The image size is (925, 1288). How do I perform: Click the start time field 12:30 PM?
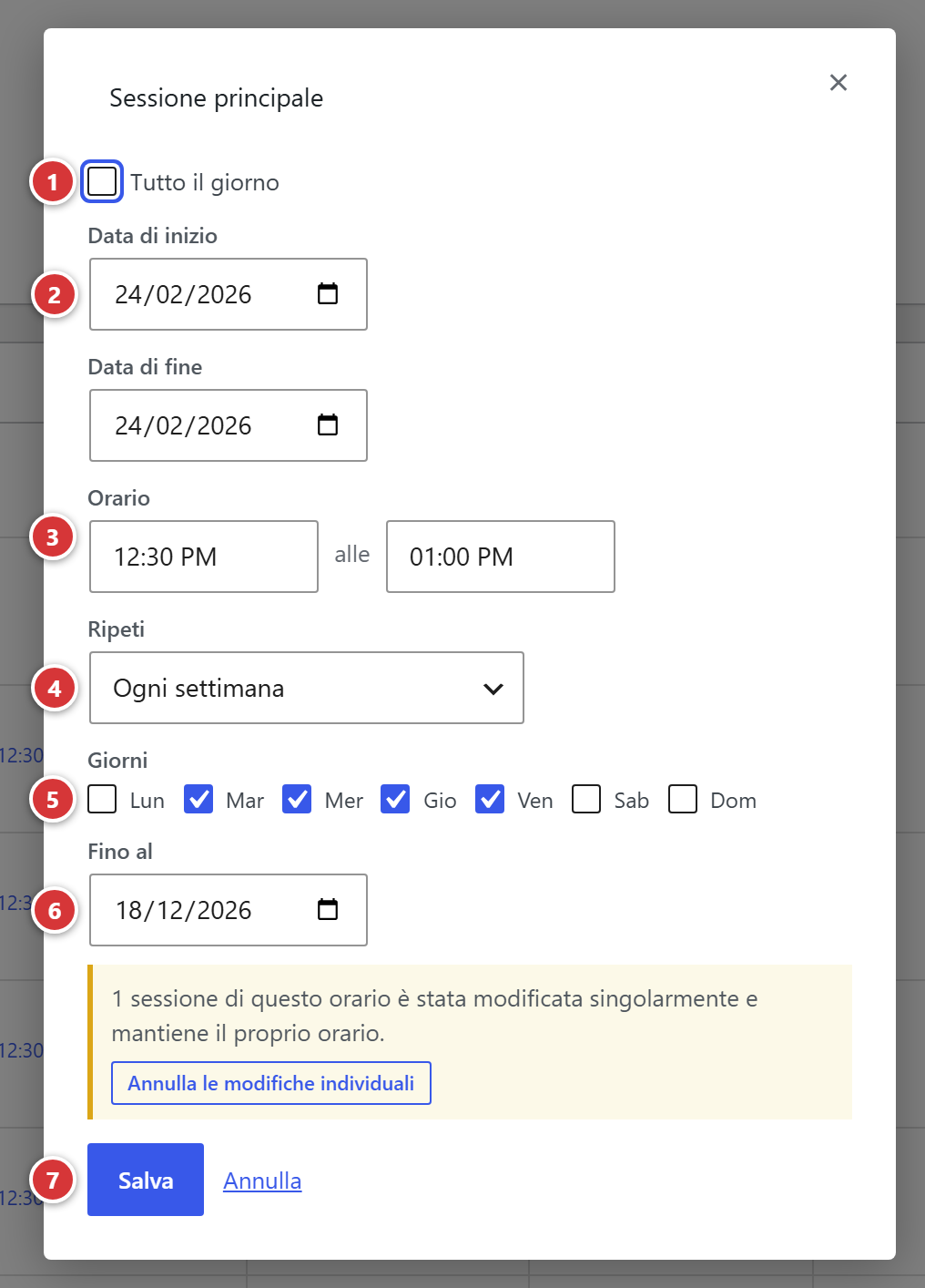click(x=204, y=557)
